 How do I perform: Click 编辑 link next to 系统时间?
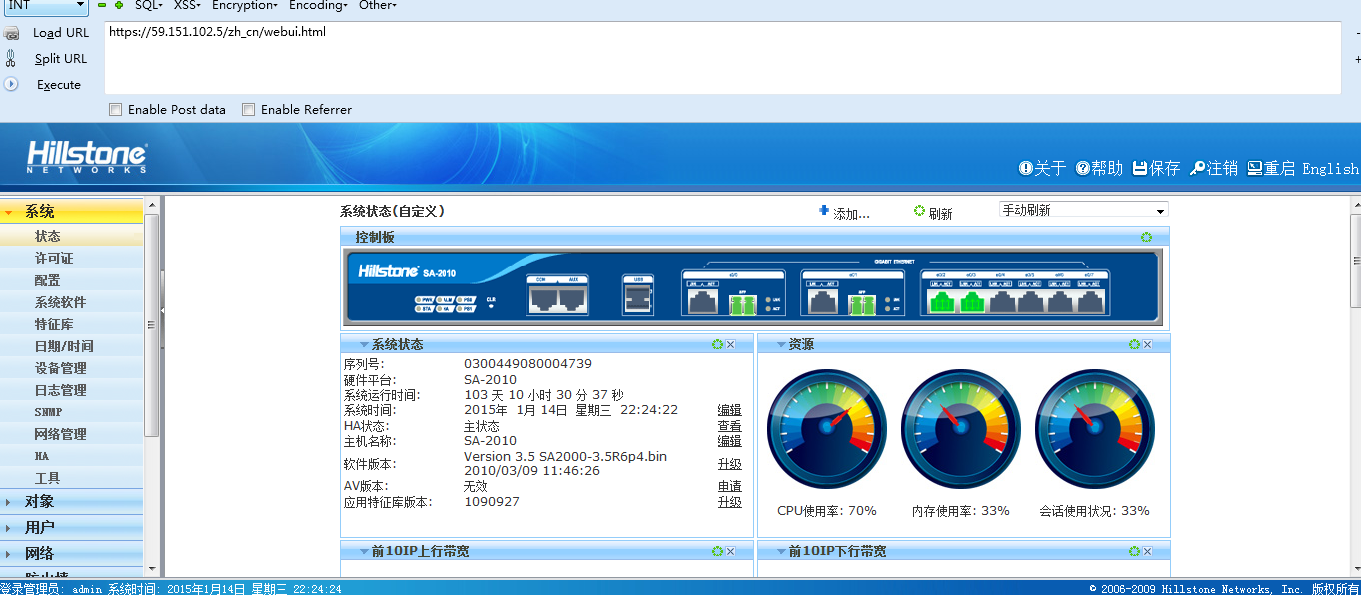click(x=729, y=410)
